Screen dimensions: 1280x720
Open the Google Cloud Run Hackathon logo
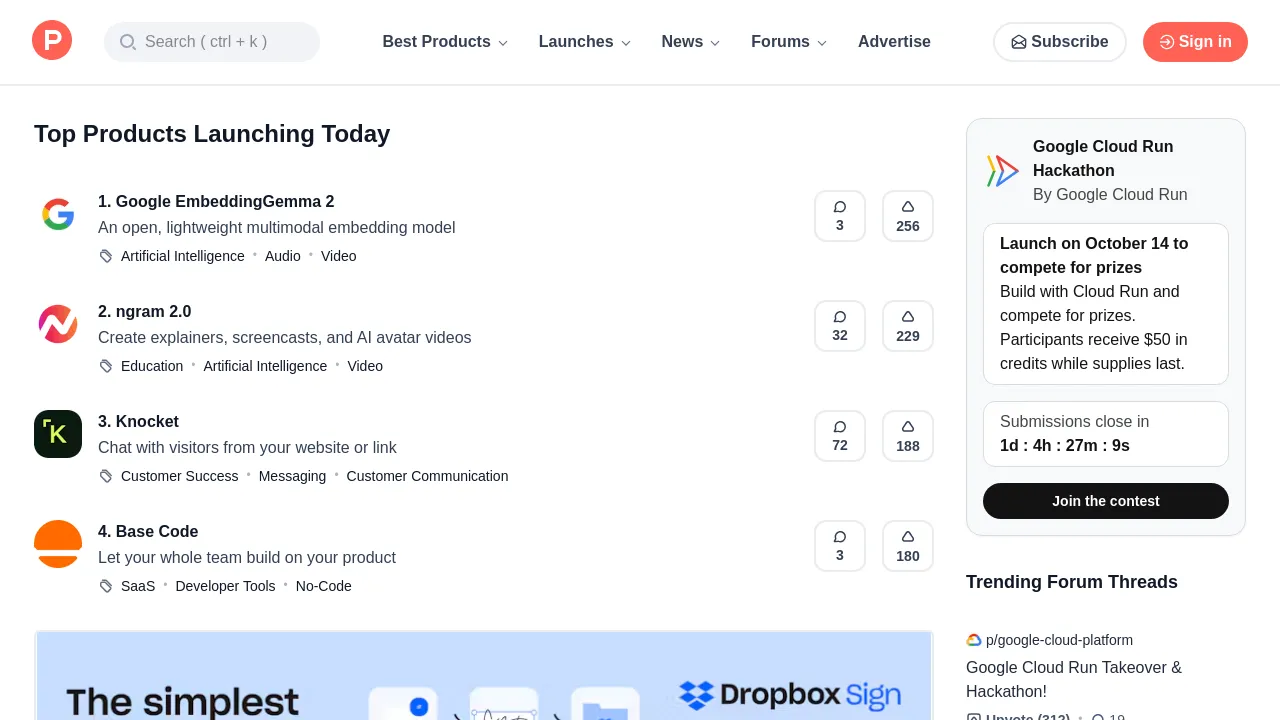[1002, 171]
